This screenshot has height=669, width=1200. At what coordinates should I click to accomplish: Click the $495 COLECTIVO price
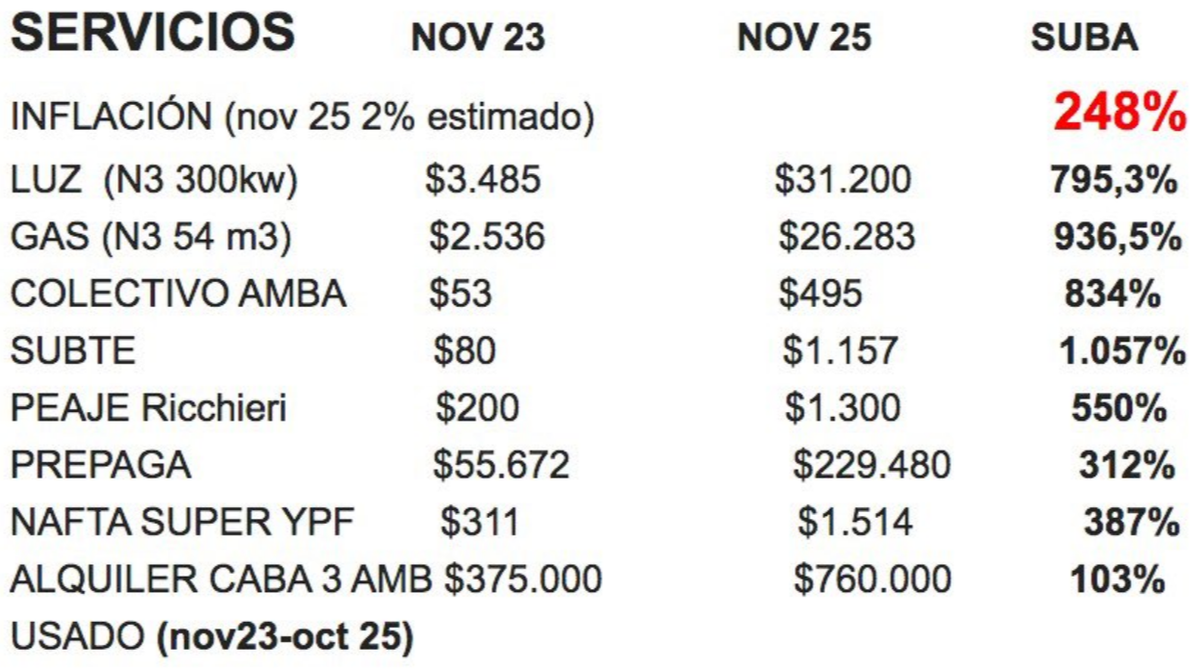[820, 294]
